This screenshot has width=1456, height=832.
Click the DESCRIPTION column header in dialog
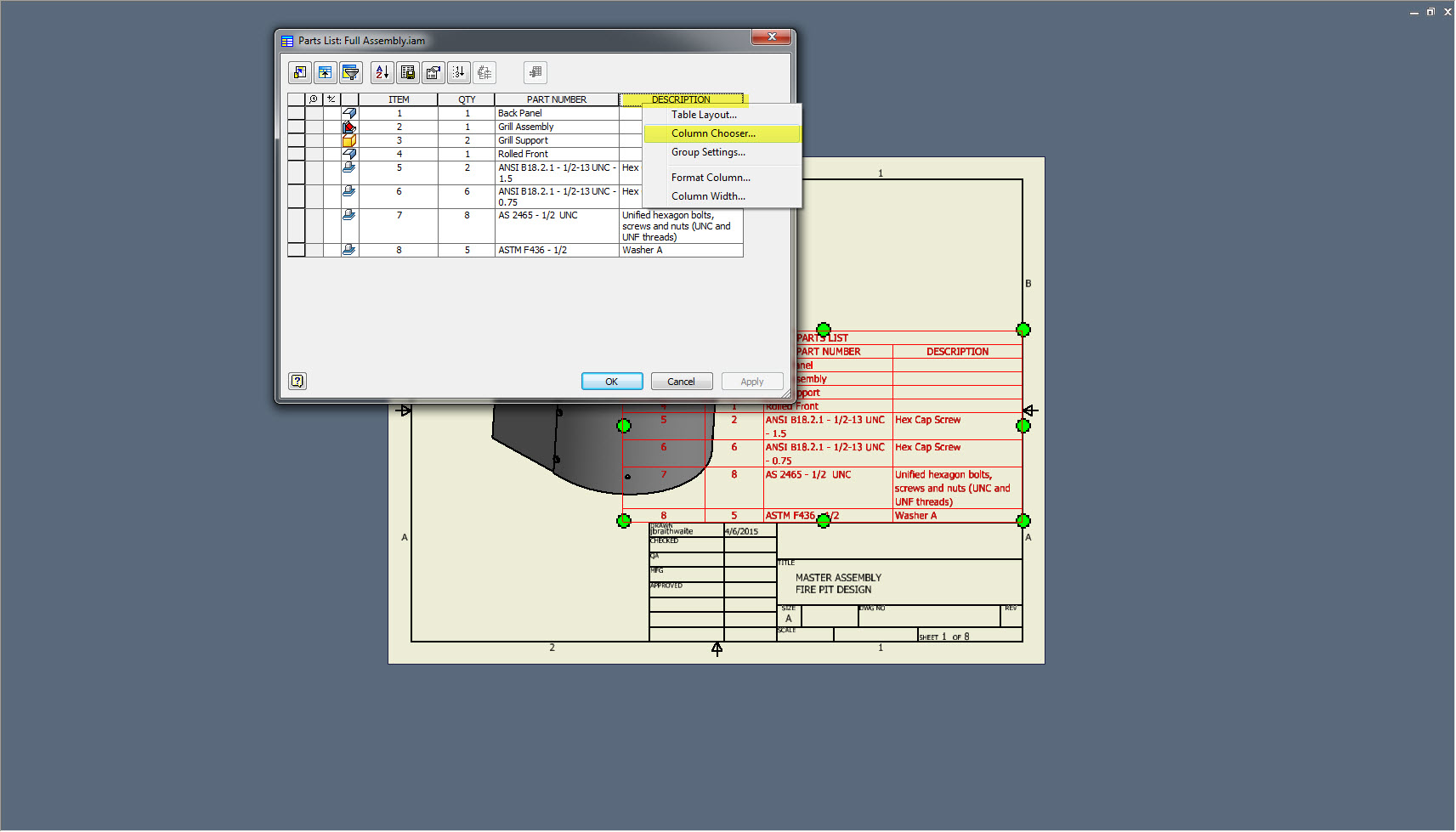(x=681, y=99)
